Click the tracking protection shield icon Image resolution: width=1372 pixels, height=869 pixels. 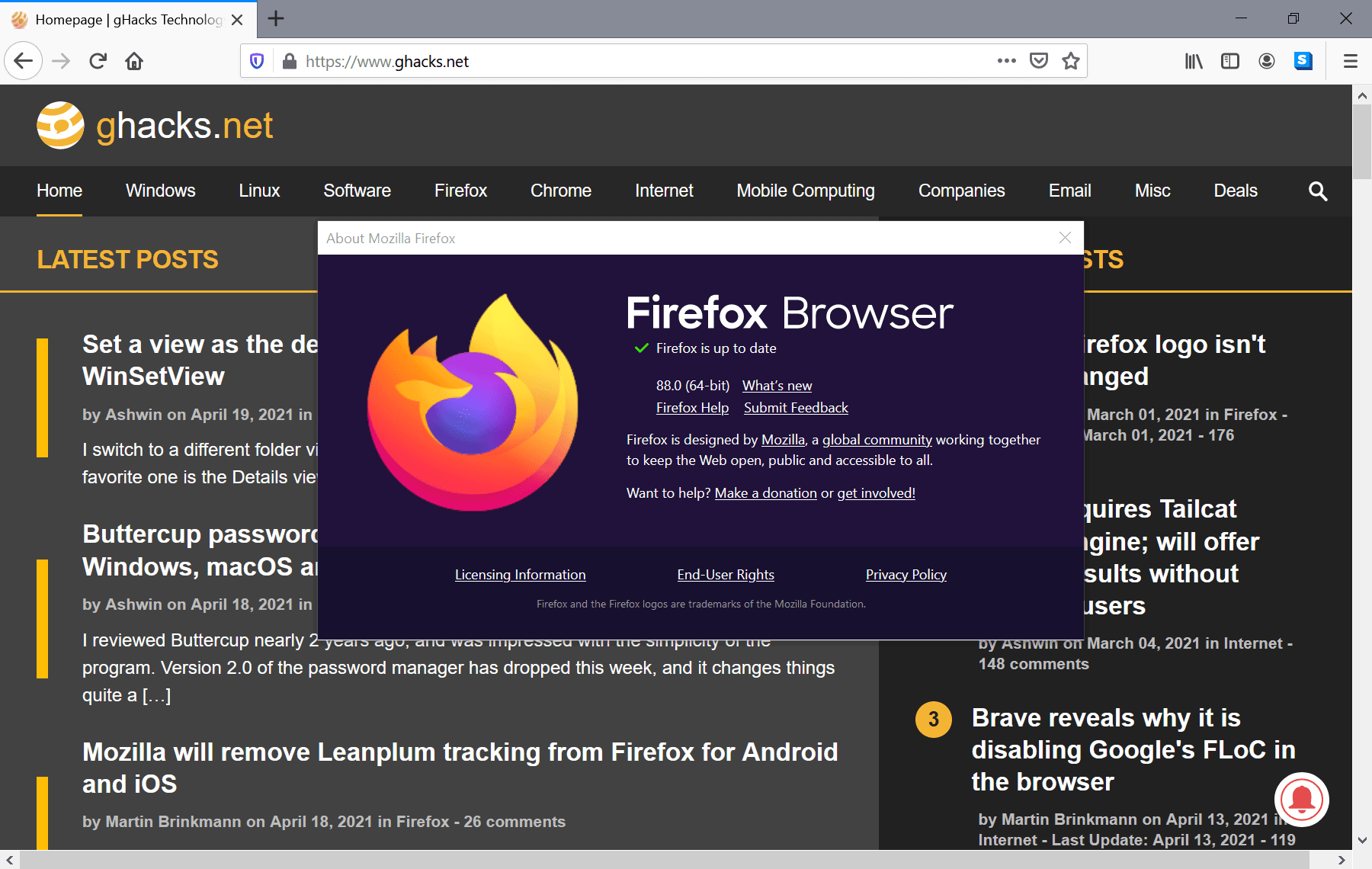coord(257,61)
